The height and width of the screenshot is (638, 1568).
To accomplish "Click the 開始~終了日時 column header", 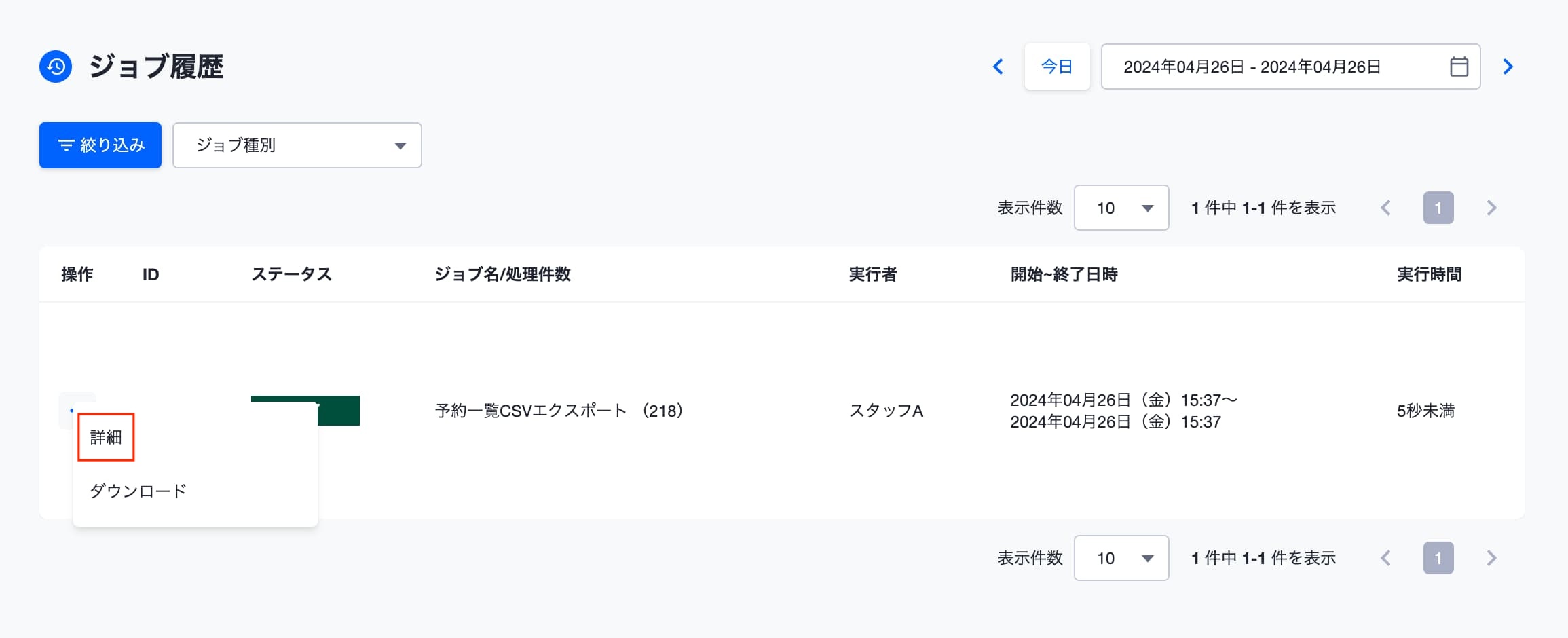I will (x=1064, y=274).
